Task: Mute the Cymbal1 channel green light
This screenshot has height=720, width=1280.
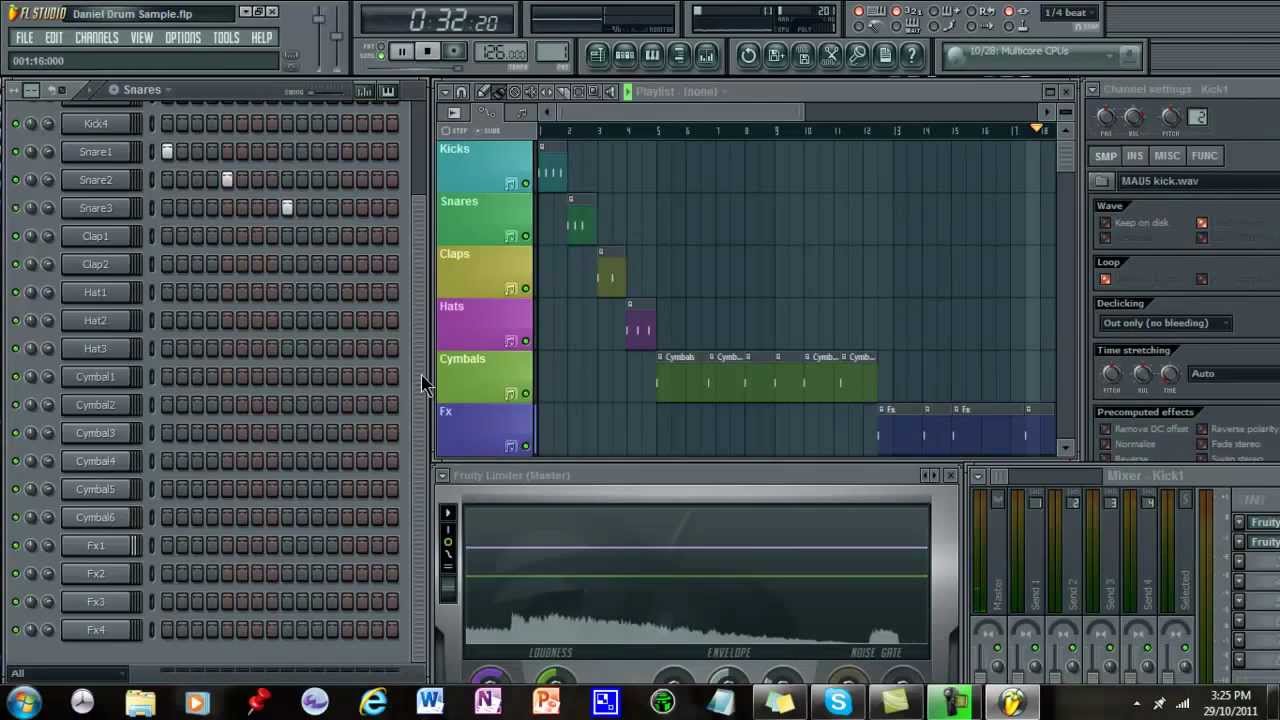Action: click(x=15, y=377)
